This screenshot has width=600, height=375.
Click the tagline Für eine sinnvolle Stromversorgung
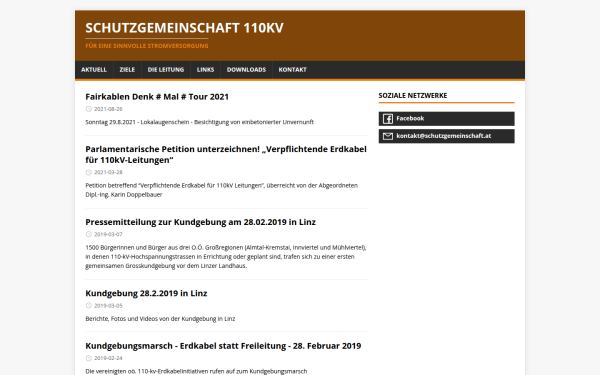pyautogui.click(x=147, y=46)
